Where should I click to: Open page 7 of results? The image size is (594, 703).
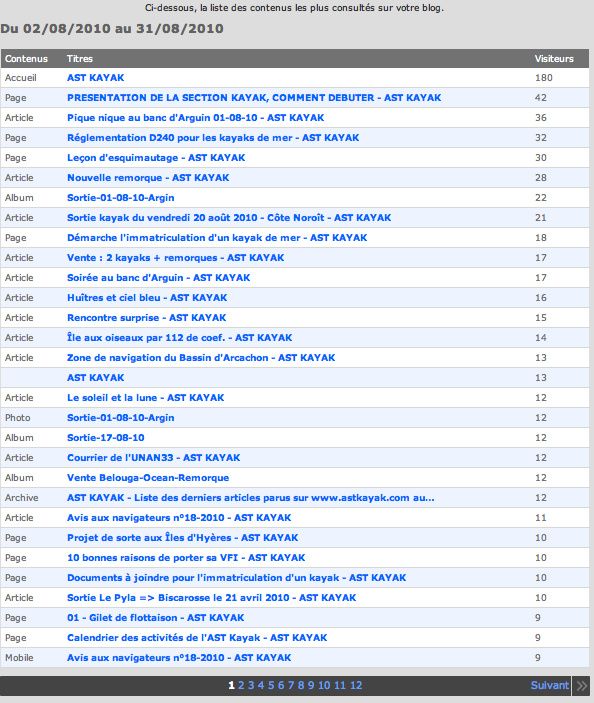(291, 686)
